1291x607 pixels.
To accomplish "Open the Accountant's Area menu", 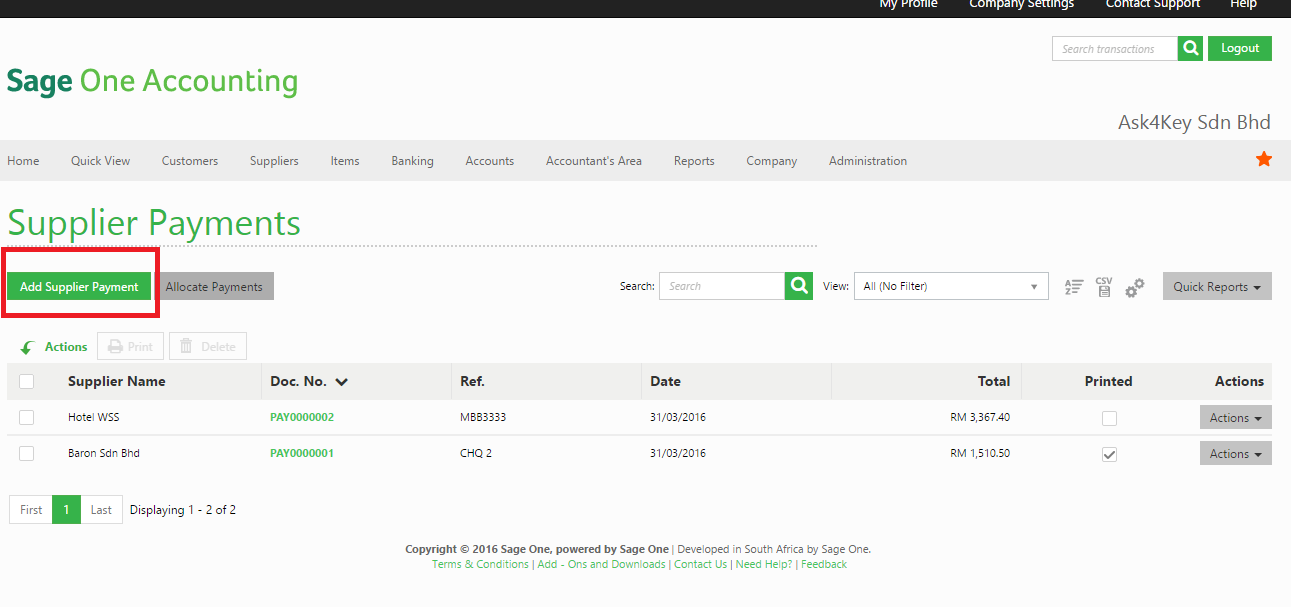I will (594, 160).
